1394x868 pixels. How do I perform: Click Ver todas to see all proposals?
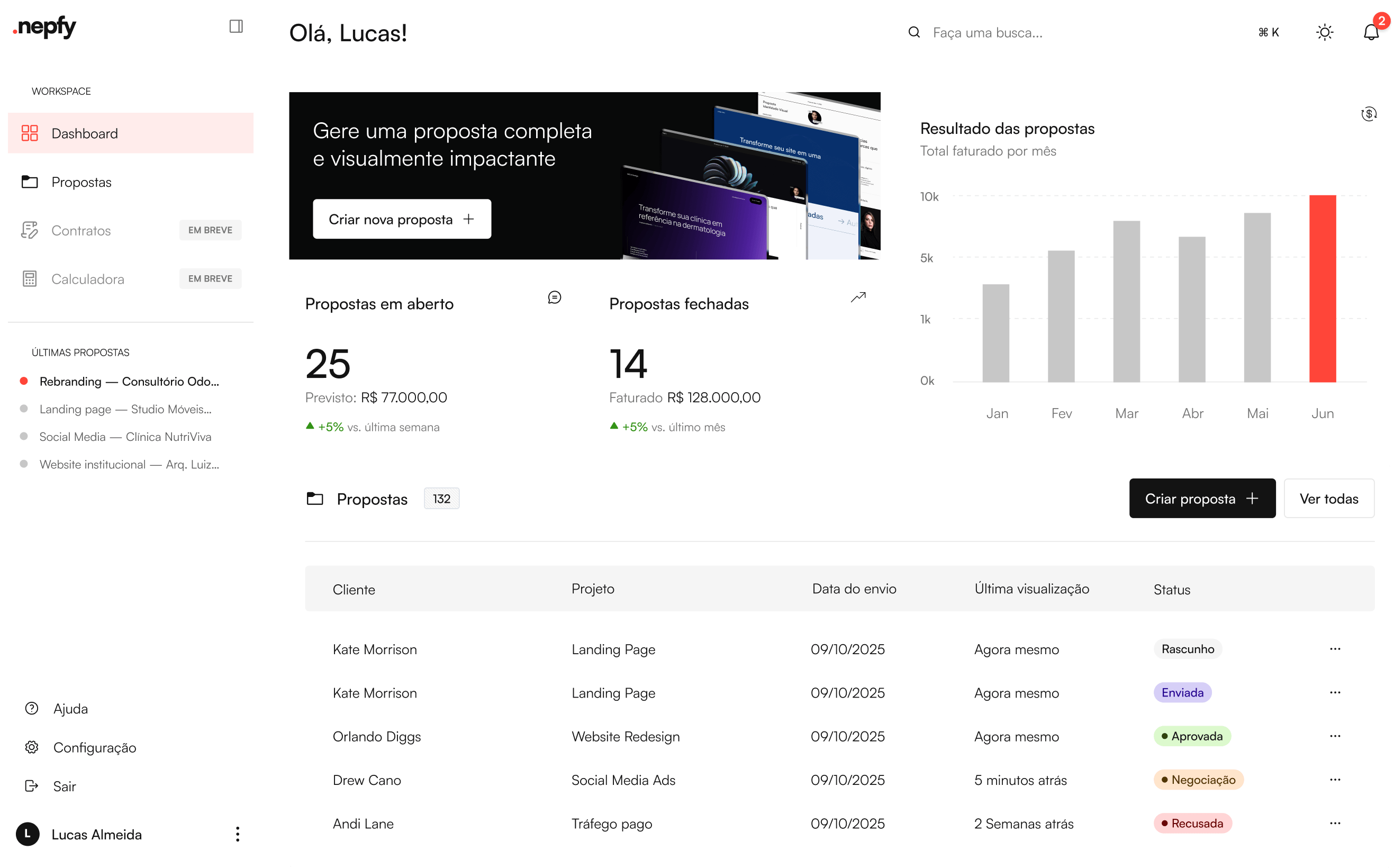(1329, 498)
